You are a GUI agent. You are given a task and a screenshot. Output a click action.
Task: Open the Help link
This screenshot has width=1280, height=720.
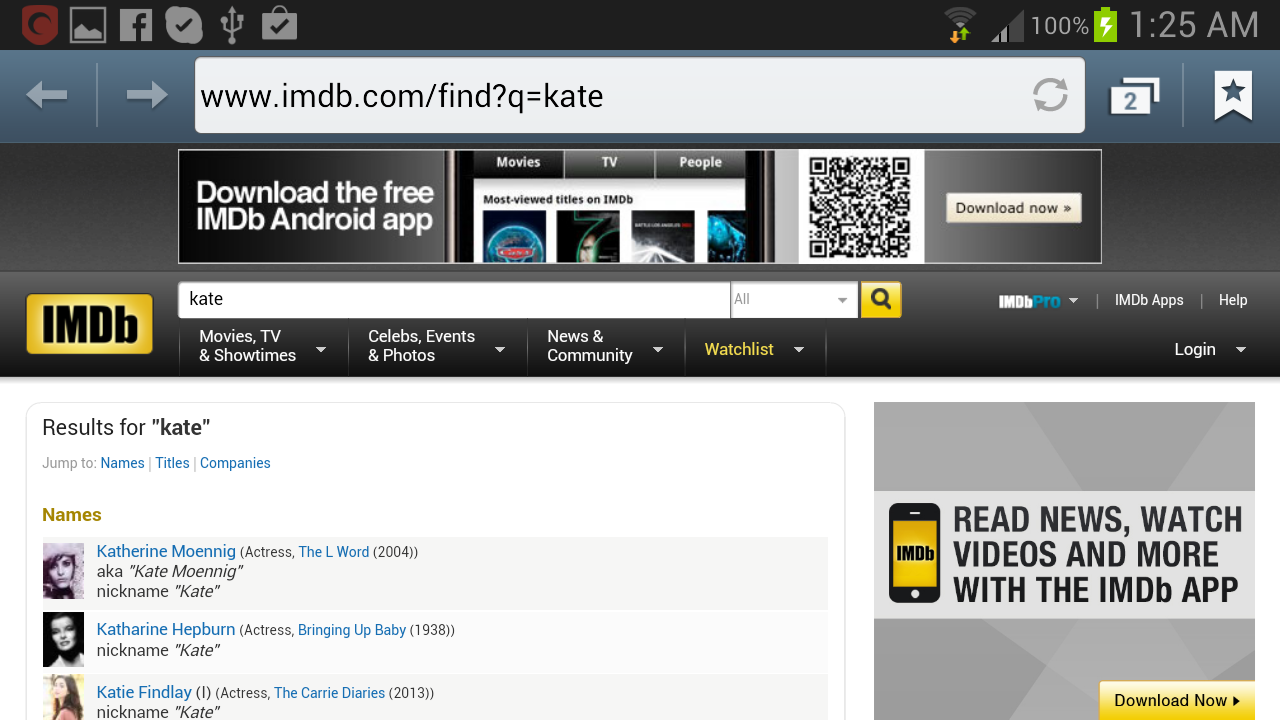(x=1233, y=300)
